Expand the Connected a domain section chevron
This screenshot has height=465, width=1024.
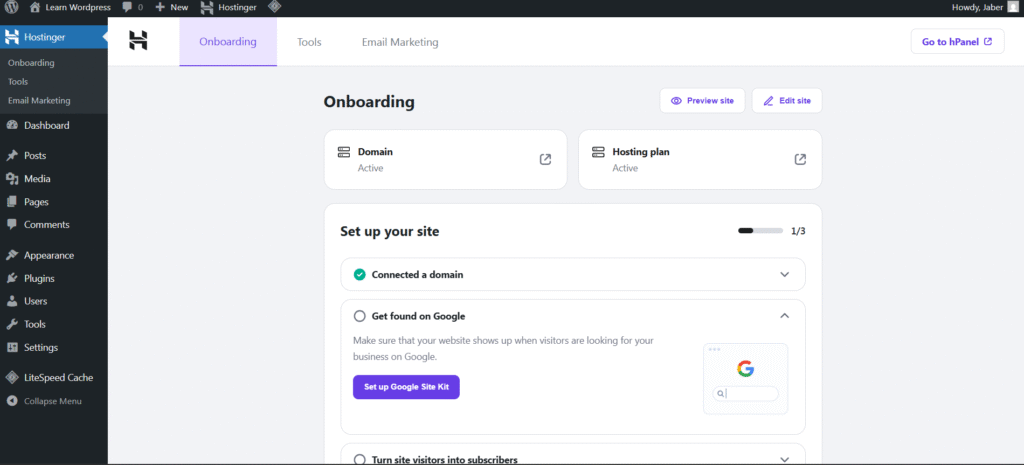(x=785, y=274)
